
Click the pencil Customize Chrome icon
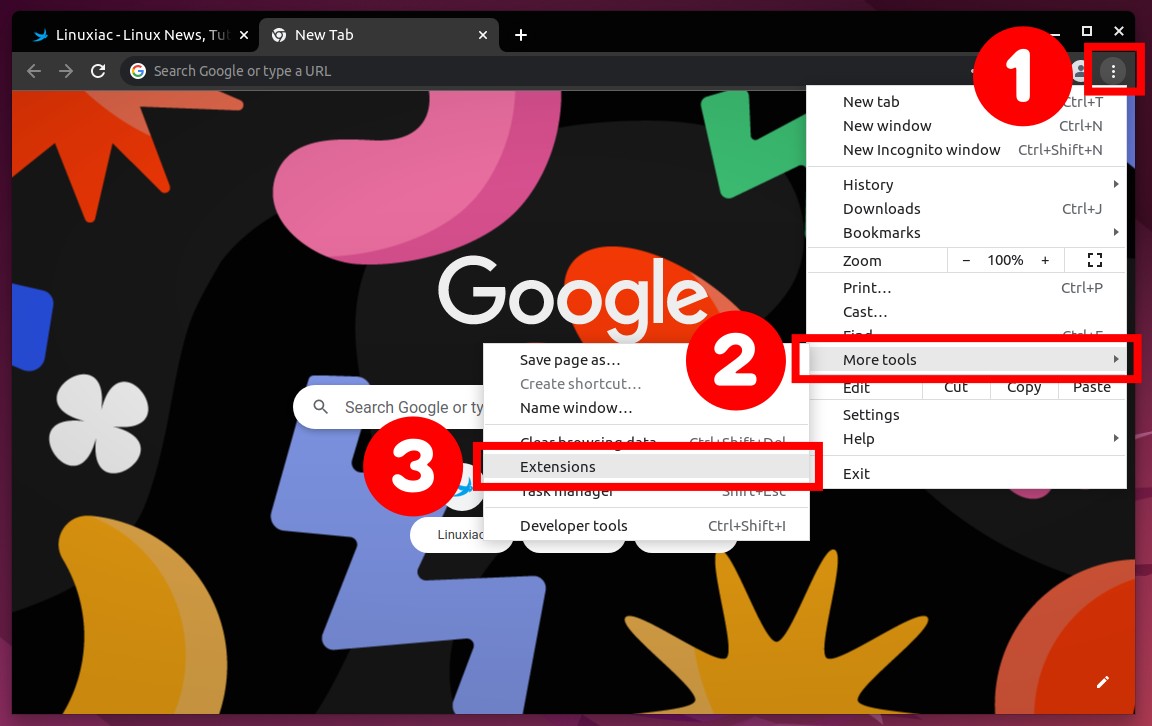tap(1102, 682)
